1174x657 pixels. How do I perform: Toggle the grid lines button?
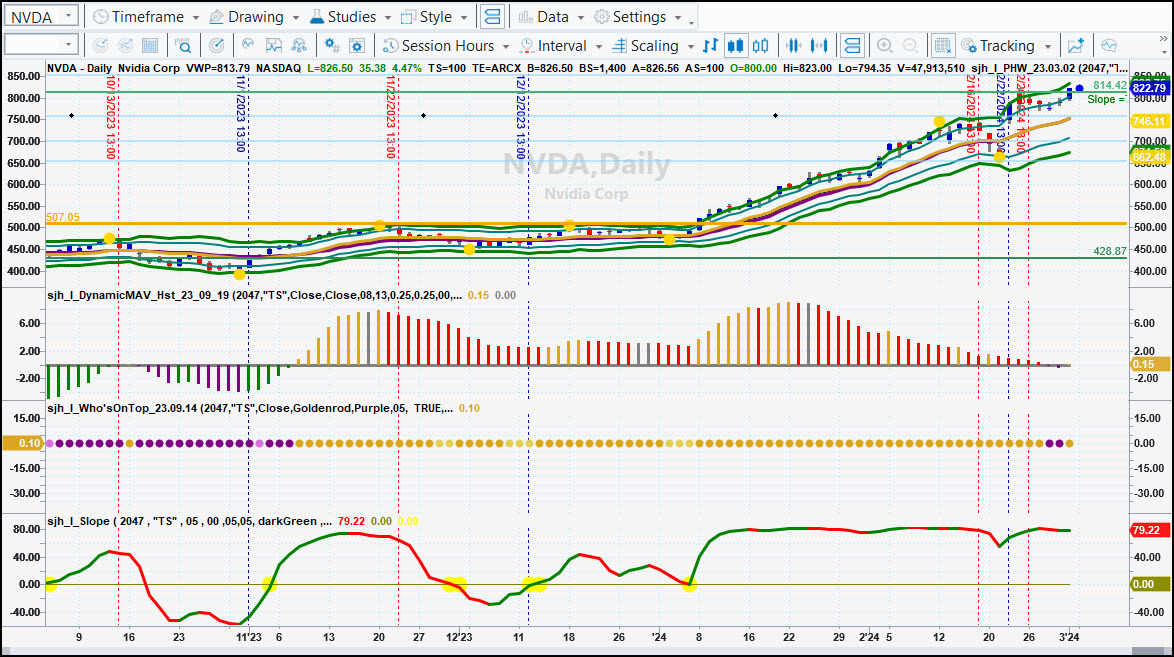[x=943, y=46]
